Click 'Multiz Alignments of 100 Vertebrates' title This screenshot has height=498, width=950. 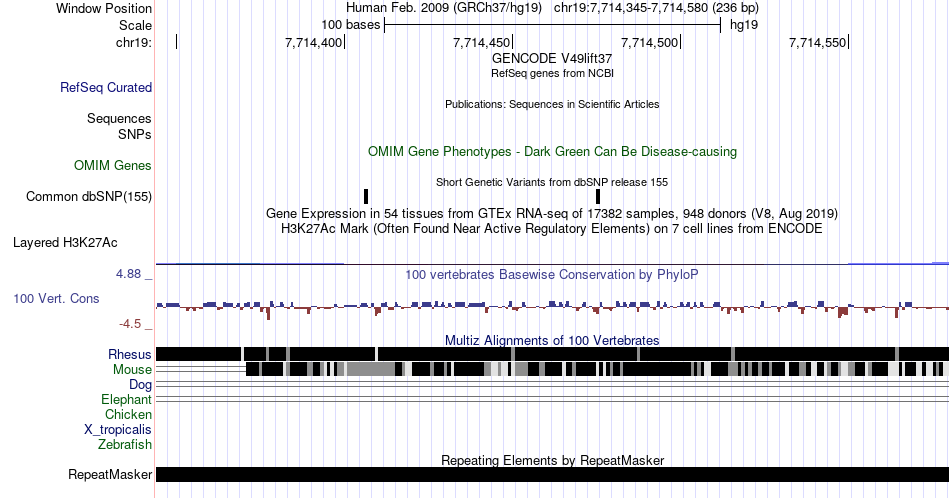(x=552, y=340)
